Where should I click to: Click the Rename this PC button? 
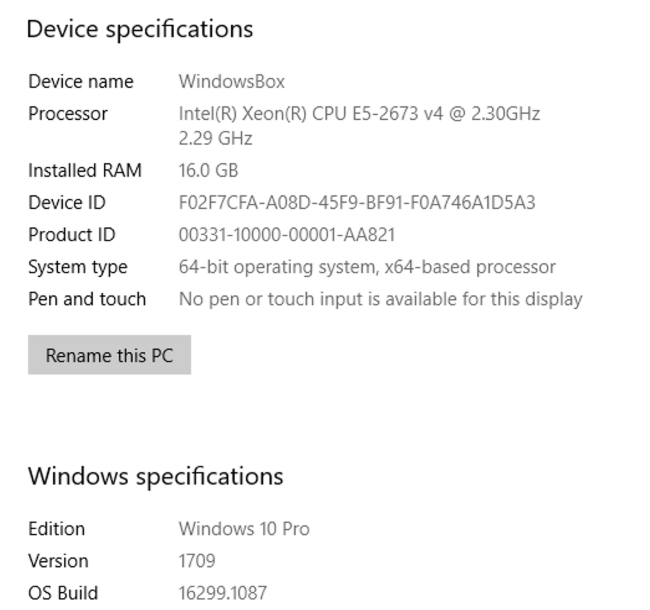(x=109, y=355)
